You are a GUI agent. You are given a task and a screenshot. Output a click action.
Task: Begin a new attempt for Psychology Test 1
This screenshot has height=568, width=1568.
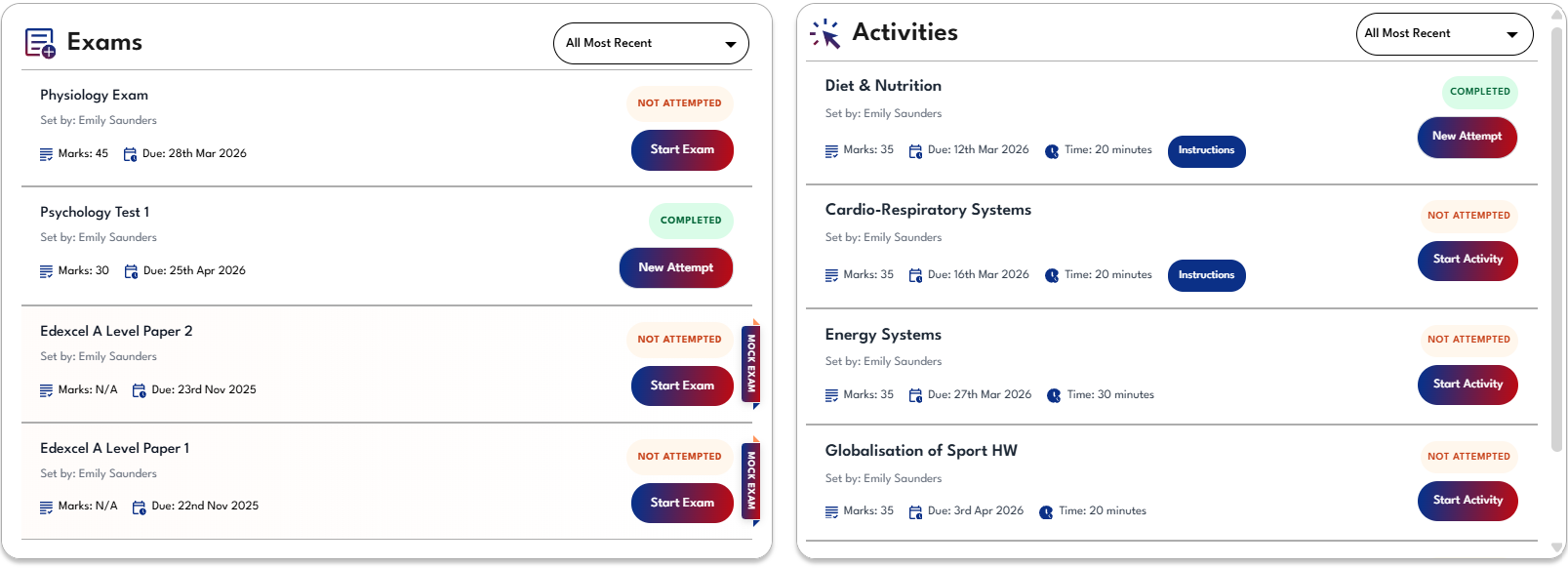coord(676,267)
